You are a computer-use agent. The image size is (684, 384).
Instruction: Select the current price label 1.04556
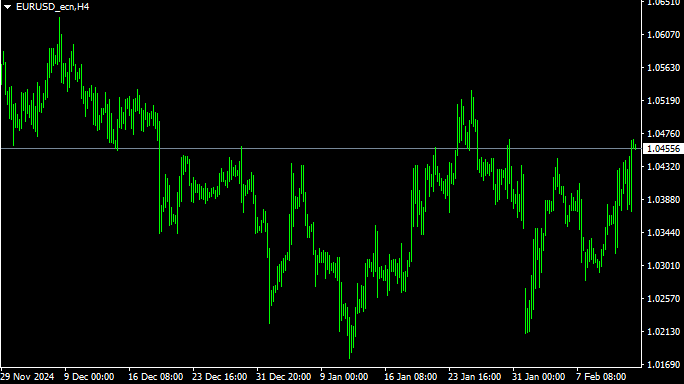[x=663, y=149]
